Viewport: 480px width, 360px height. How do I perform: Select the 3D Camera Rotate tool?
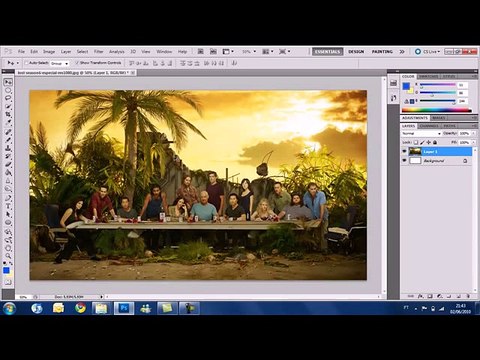(x=8, y=240)
